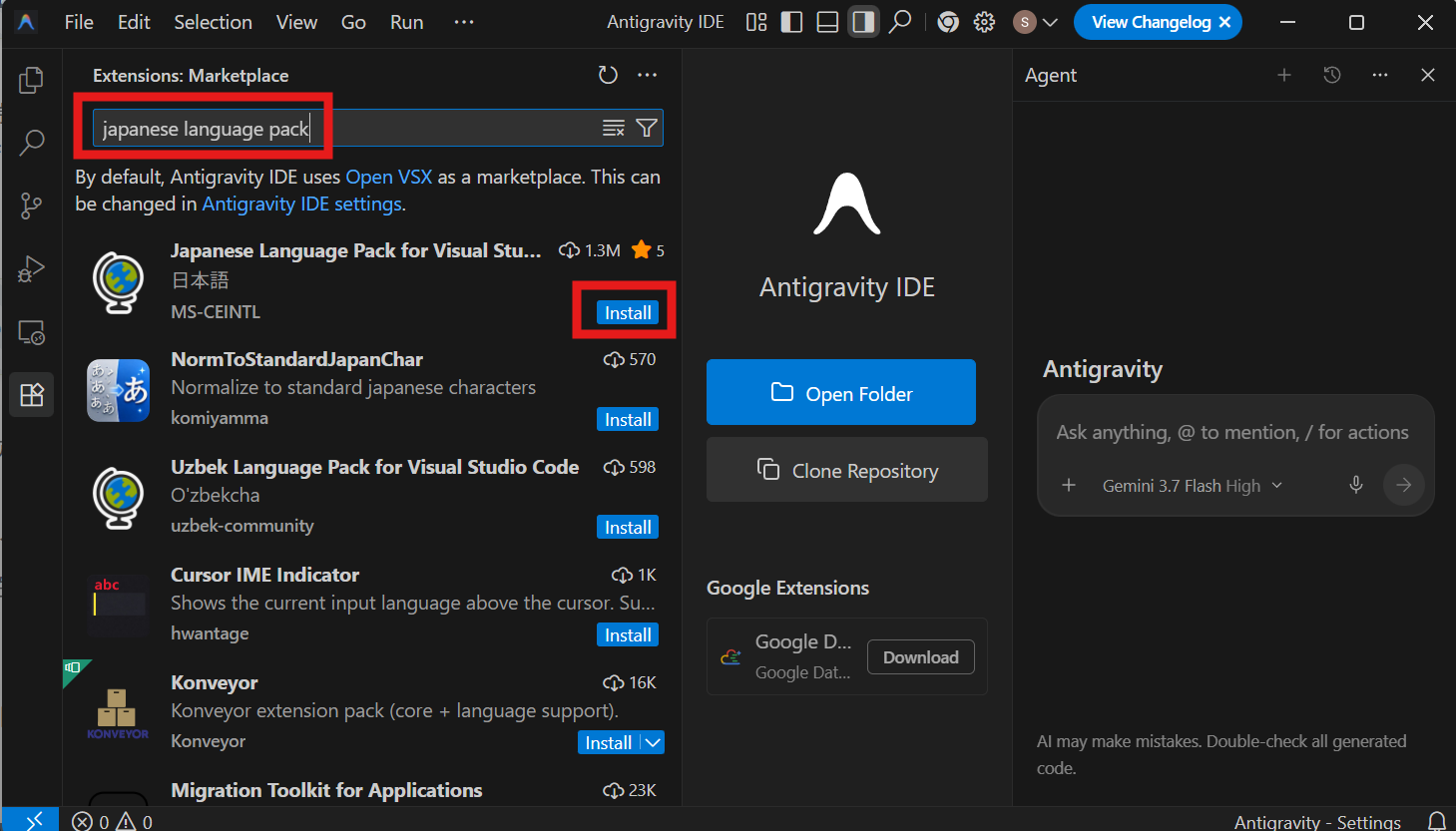Close the Agent panel
1456x831 pixels.
point(1428,75)
